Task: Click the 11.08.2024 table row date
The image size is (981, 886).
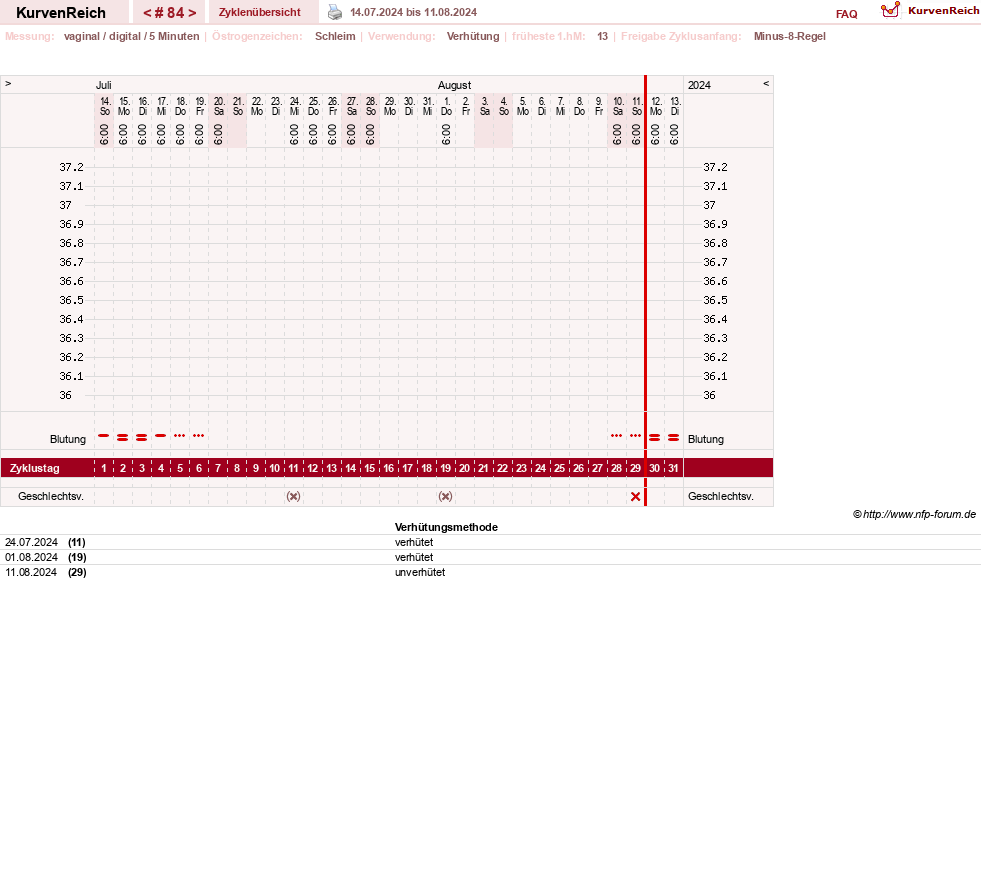Action: pos(31,573)
